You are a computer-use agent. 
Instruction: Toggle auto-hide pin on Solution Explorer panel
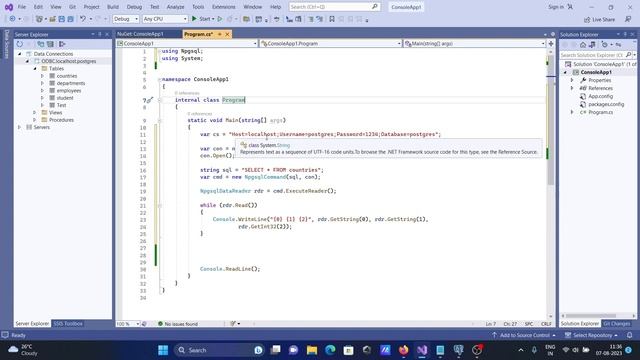(x=625, y=34)
